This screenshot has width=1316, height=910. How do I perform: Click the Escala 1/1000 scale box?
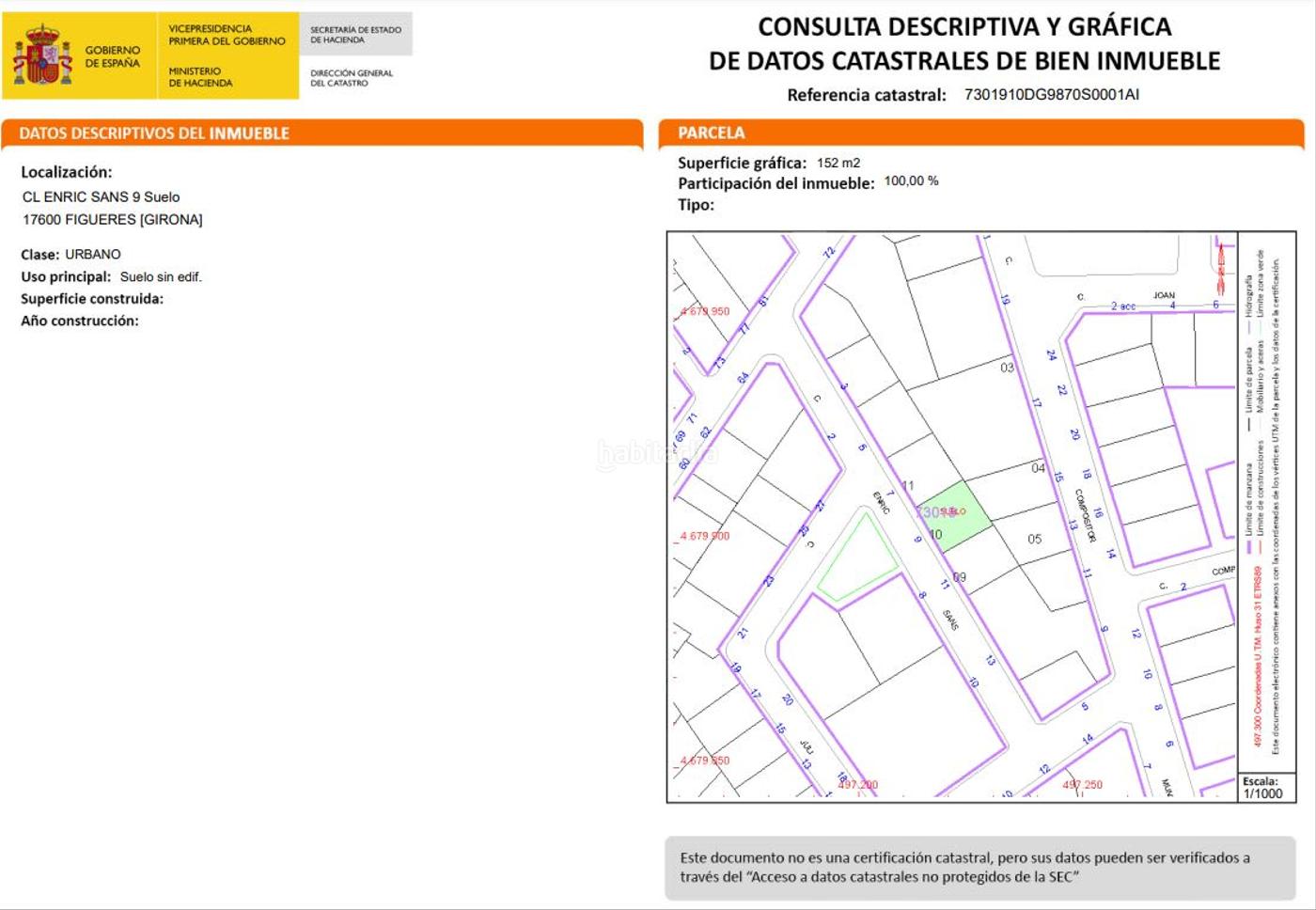point(1262,788)
